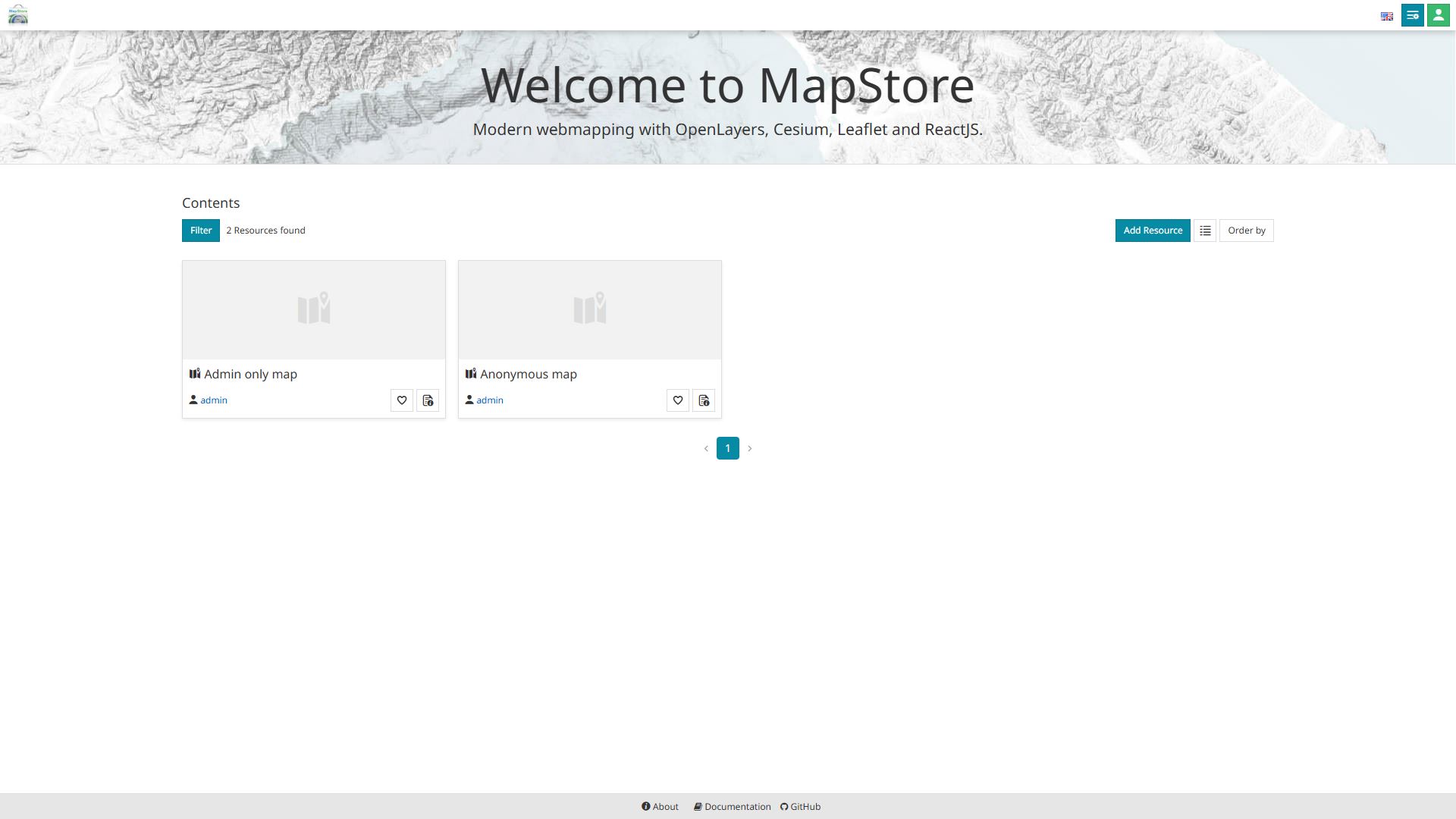Go to next results page
This screenshot has width=1456, height=819.
tap(750, 449)
